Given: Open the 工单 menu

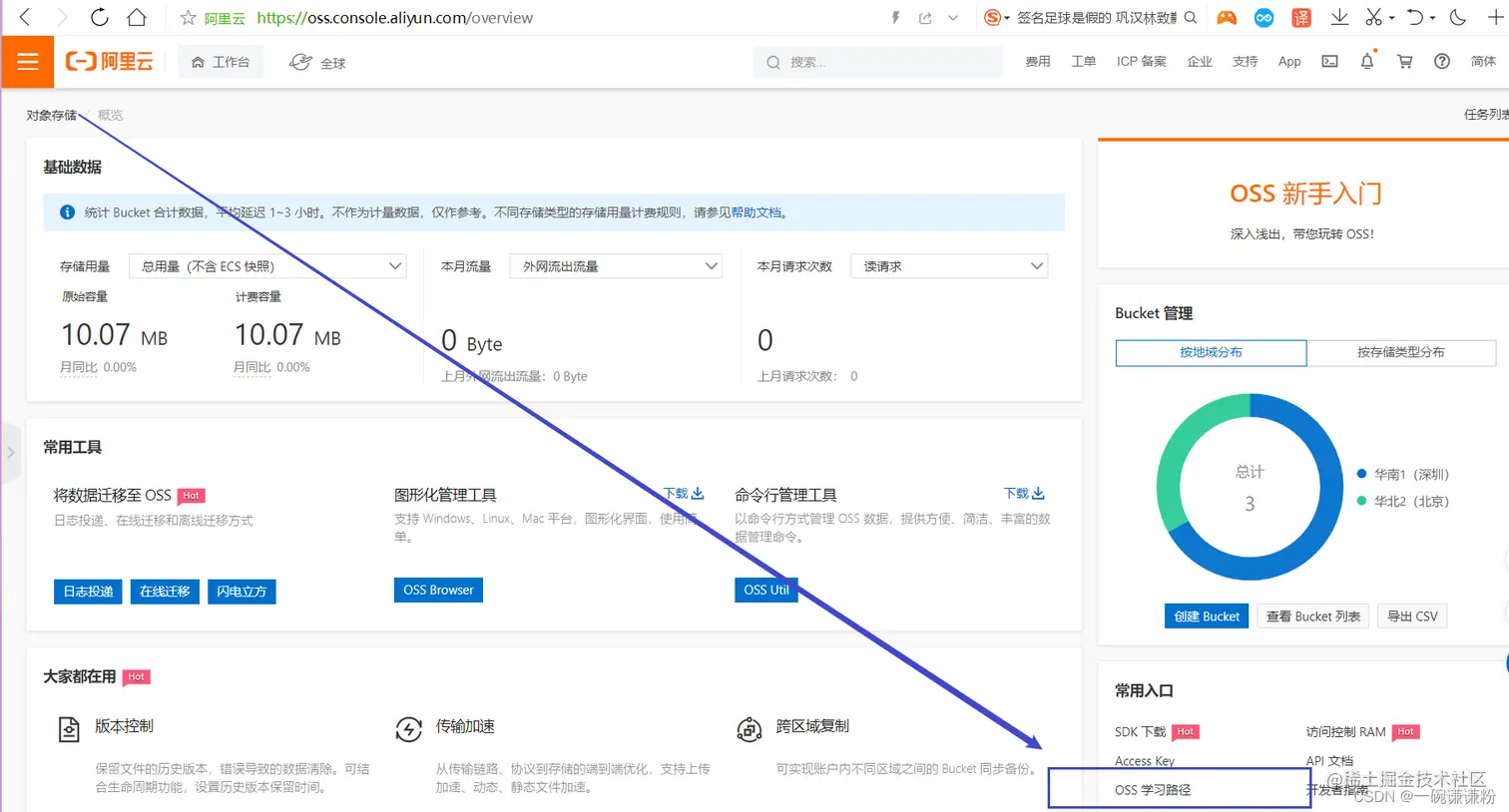Looking at the screenshot, I should (1084, 62).
